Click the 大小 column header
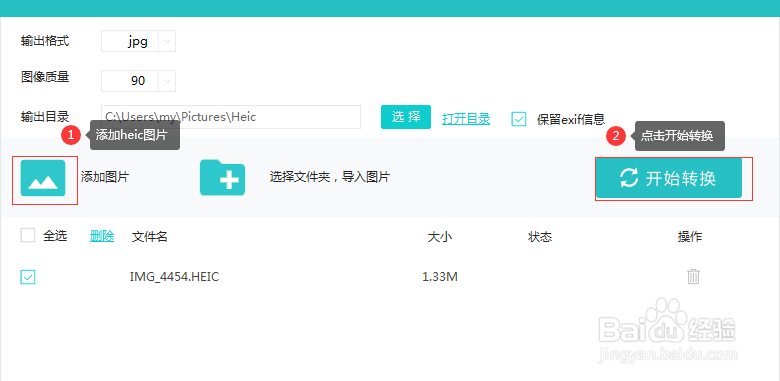780x381 pixels. click(x=440, y=237)
